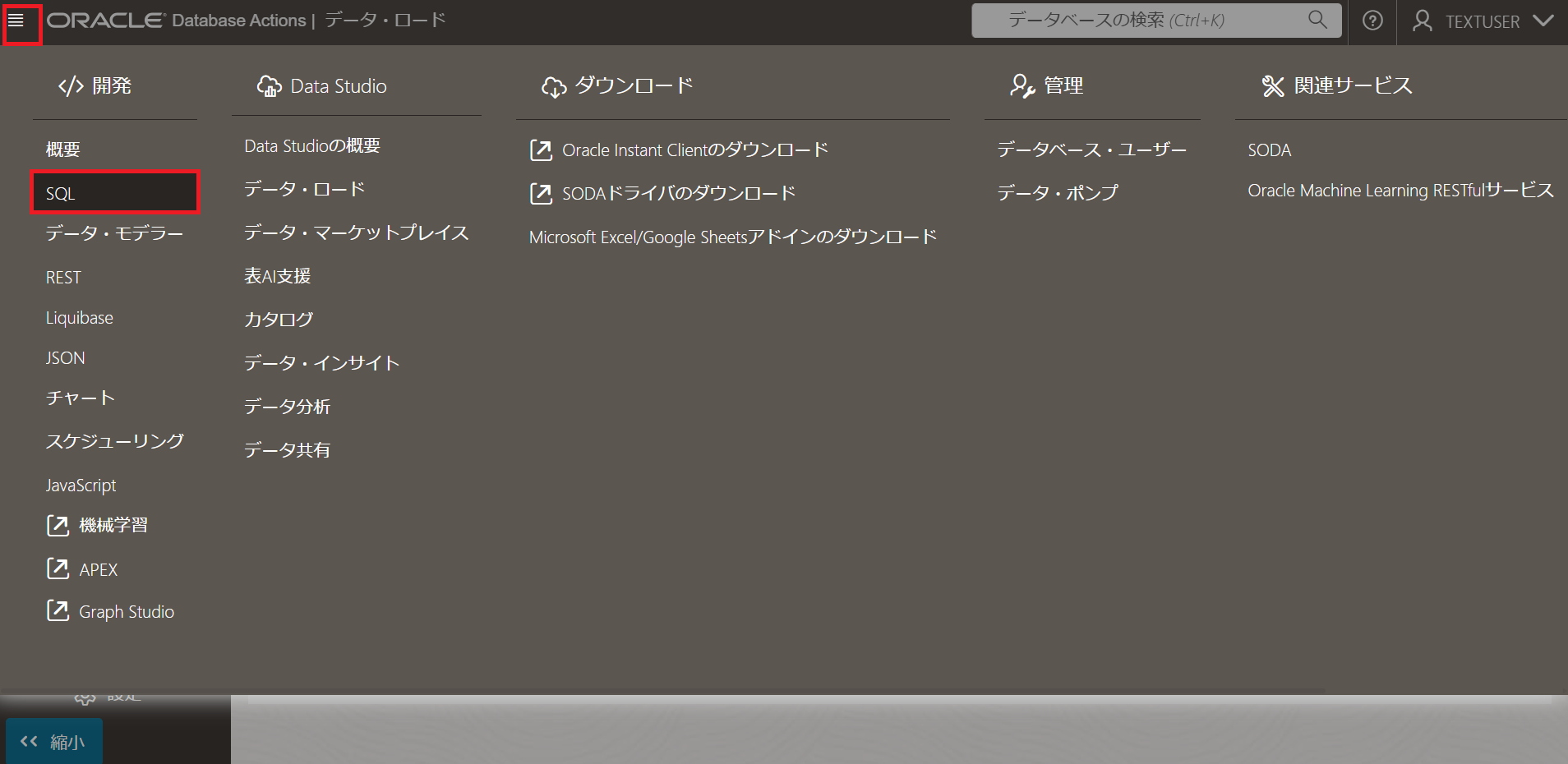Open データベース・ユーザー under 管理
This screenshot has height=764, width=1568.
click(1091, 150)
